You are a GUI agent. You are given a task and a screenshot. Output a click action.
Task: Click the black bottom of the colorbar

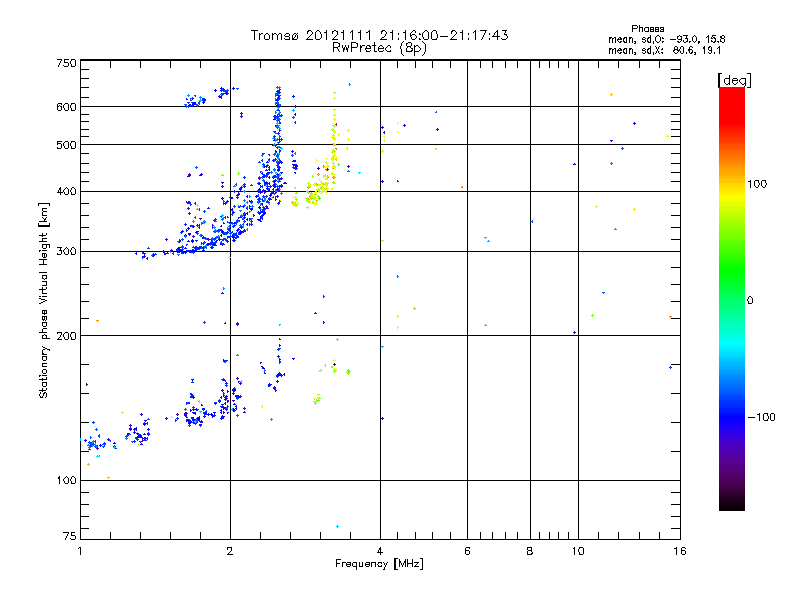[x=732, y=503]
